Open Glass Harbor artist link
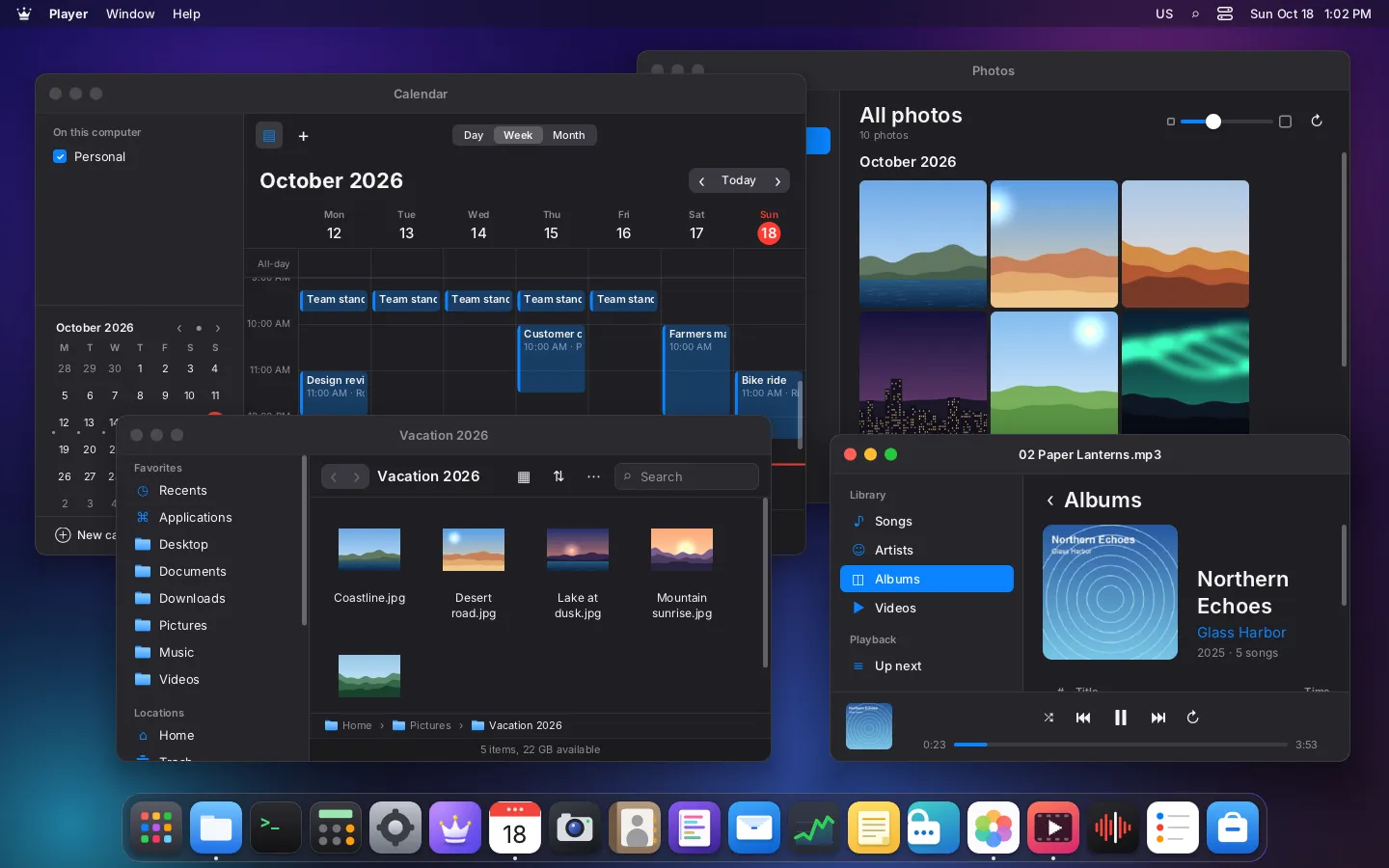The width and height of the screenshot is (1389, 868). 1241,633
